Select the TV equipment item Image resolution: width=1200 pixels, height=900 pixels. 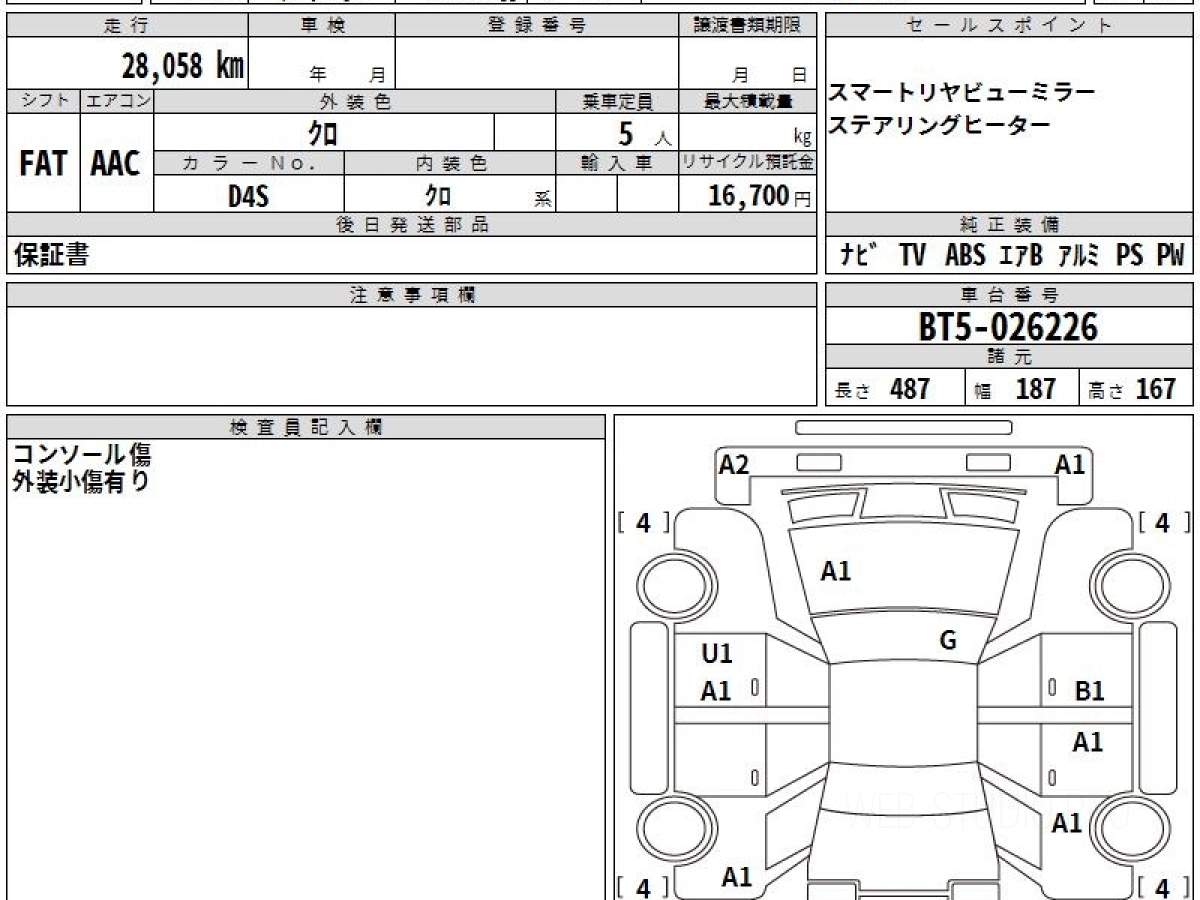[x=912, y=256]
